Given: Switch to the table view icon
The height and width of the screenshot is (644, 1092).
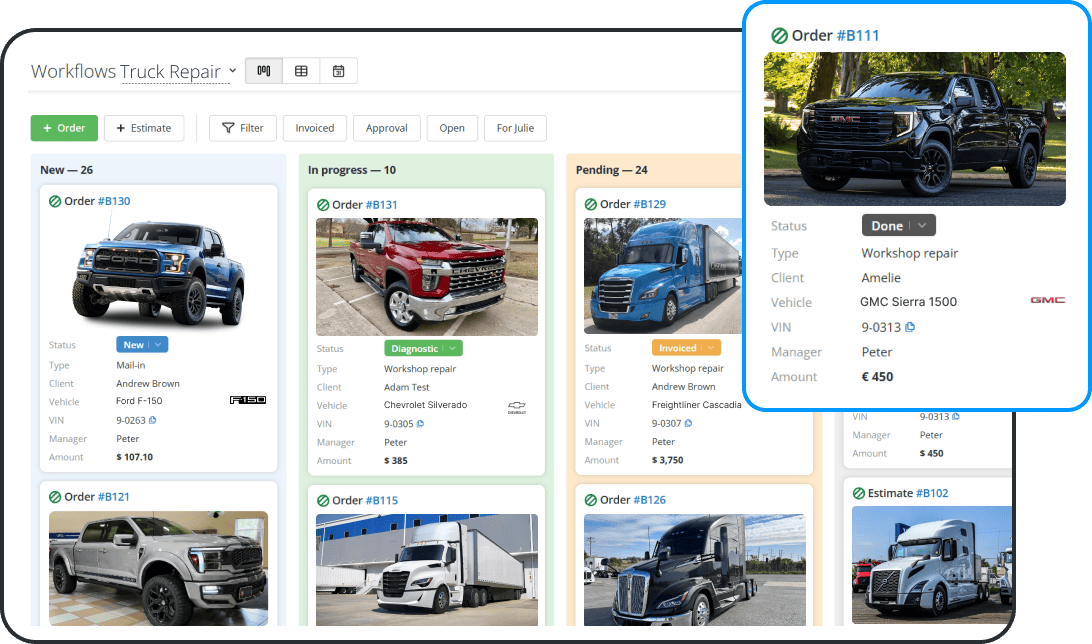Looking at the screenshot, I should pyautogui.click(x=301, y=71).
